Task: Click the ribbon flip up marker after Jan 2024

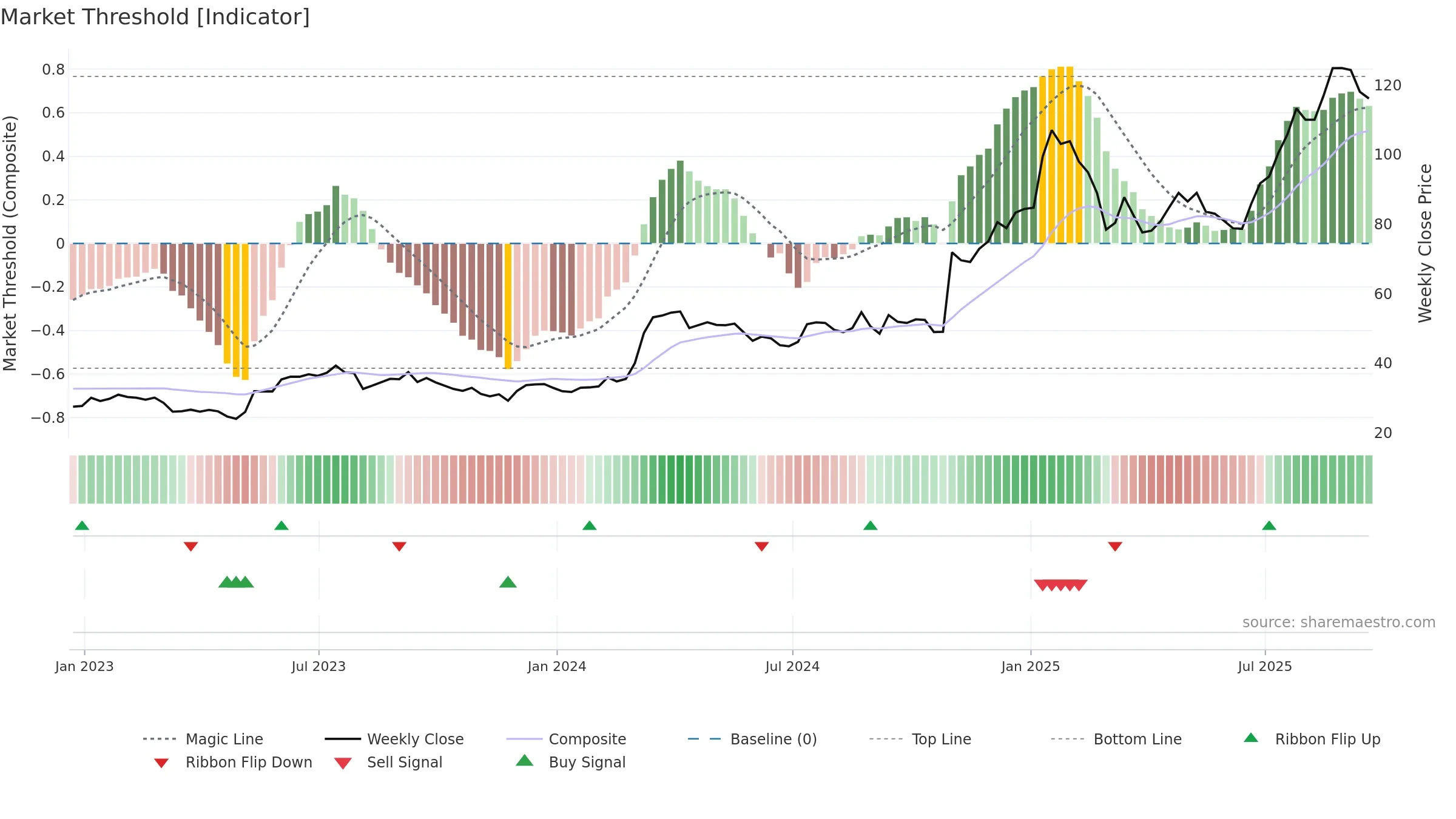Action: [590, 525]
